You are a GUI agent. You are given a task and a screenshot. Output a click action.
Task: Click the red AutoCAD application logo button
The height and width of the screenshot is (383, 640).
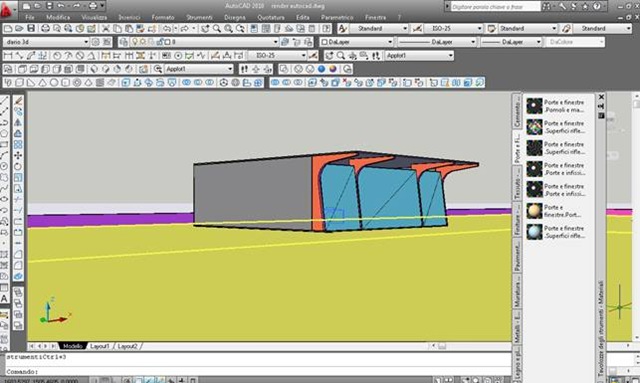[7, 10]
